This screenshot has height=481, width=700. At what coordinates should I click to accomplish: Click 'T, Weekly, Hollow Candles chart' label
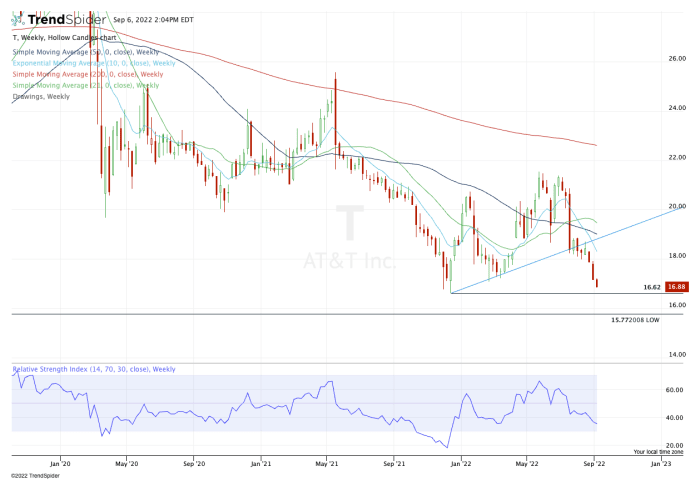coord(64,38)
